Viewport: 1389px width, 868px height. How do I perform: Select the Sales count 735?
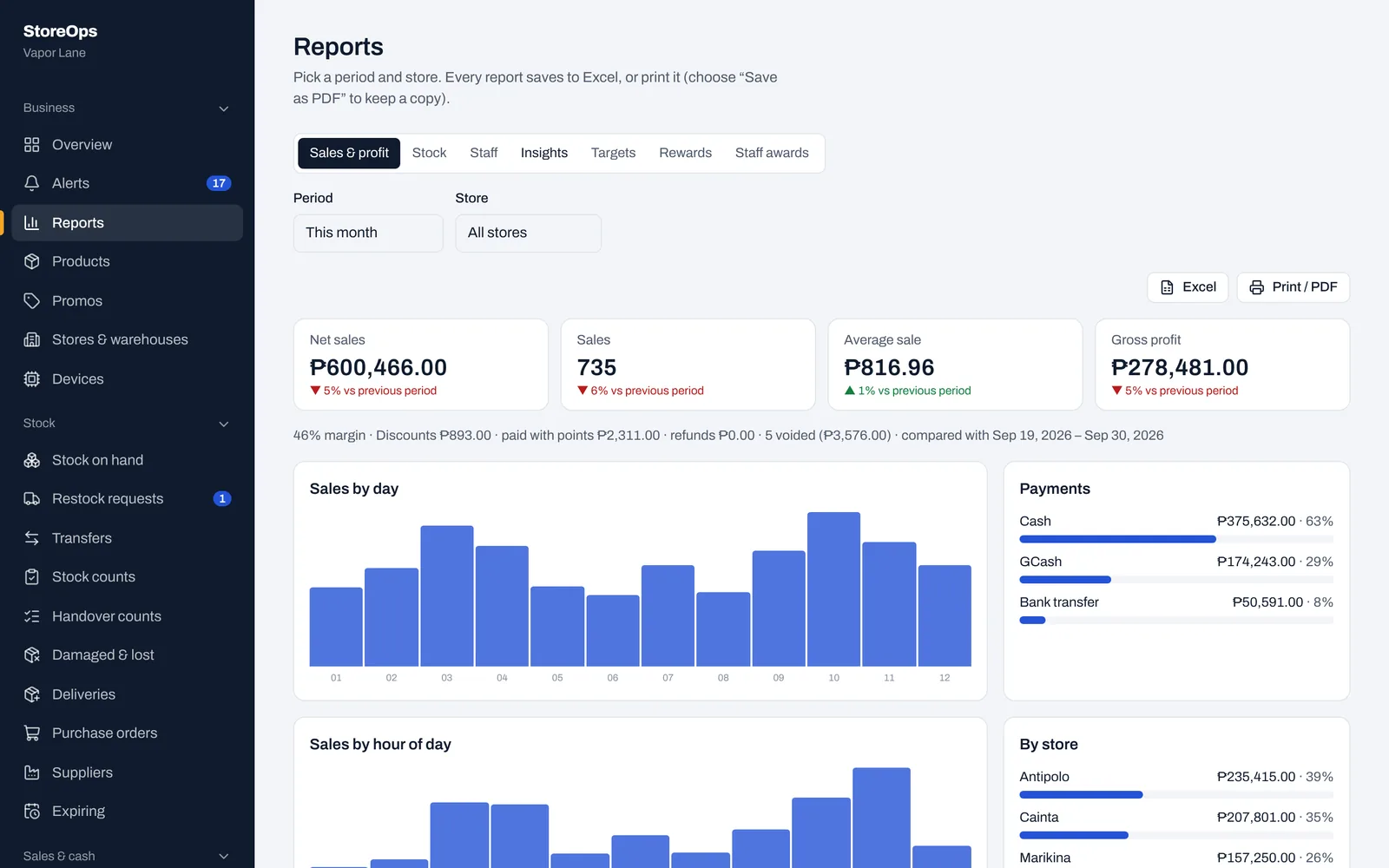point(597,368)
